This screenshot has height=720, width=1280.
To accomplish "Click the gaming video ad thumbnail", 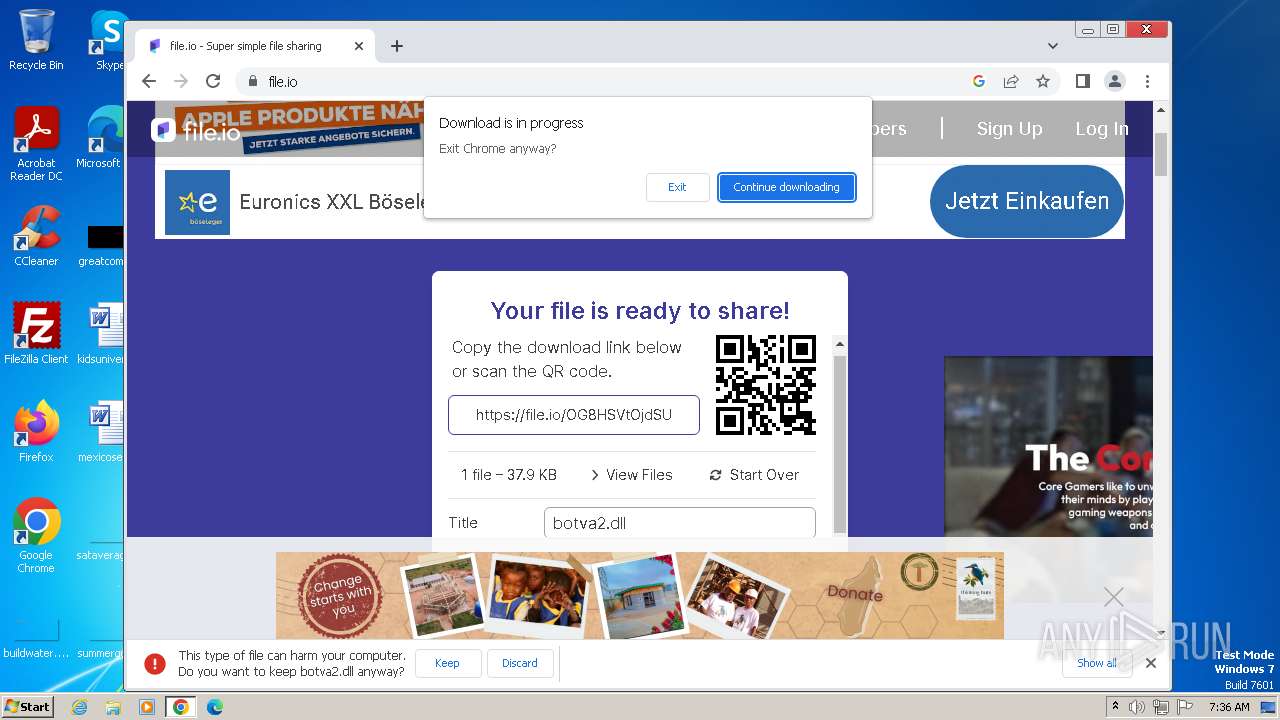I will pyautogui.click(x=1048, y=447).
